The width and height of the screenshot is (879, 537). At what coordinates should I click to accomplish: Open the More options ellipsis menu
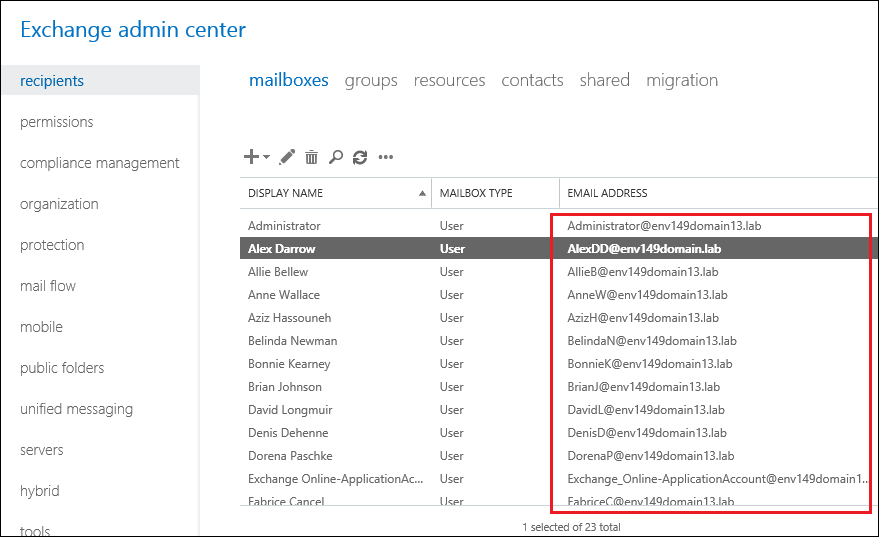pos(386,157)
